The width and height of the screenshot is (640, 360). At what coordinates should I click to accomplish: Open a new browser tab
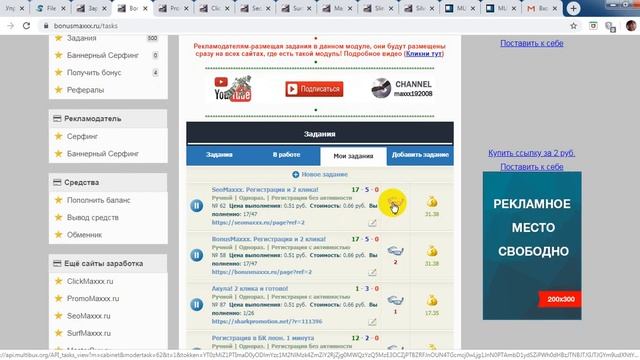[573, 8]
